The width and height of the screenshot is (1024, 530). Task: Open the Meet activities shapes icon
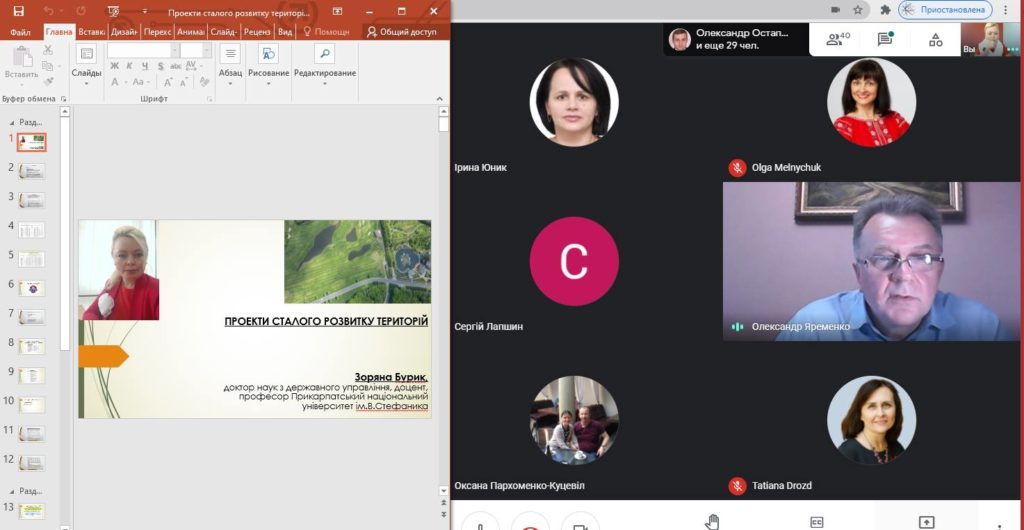(936, 40)
